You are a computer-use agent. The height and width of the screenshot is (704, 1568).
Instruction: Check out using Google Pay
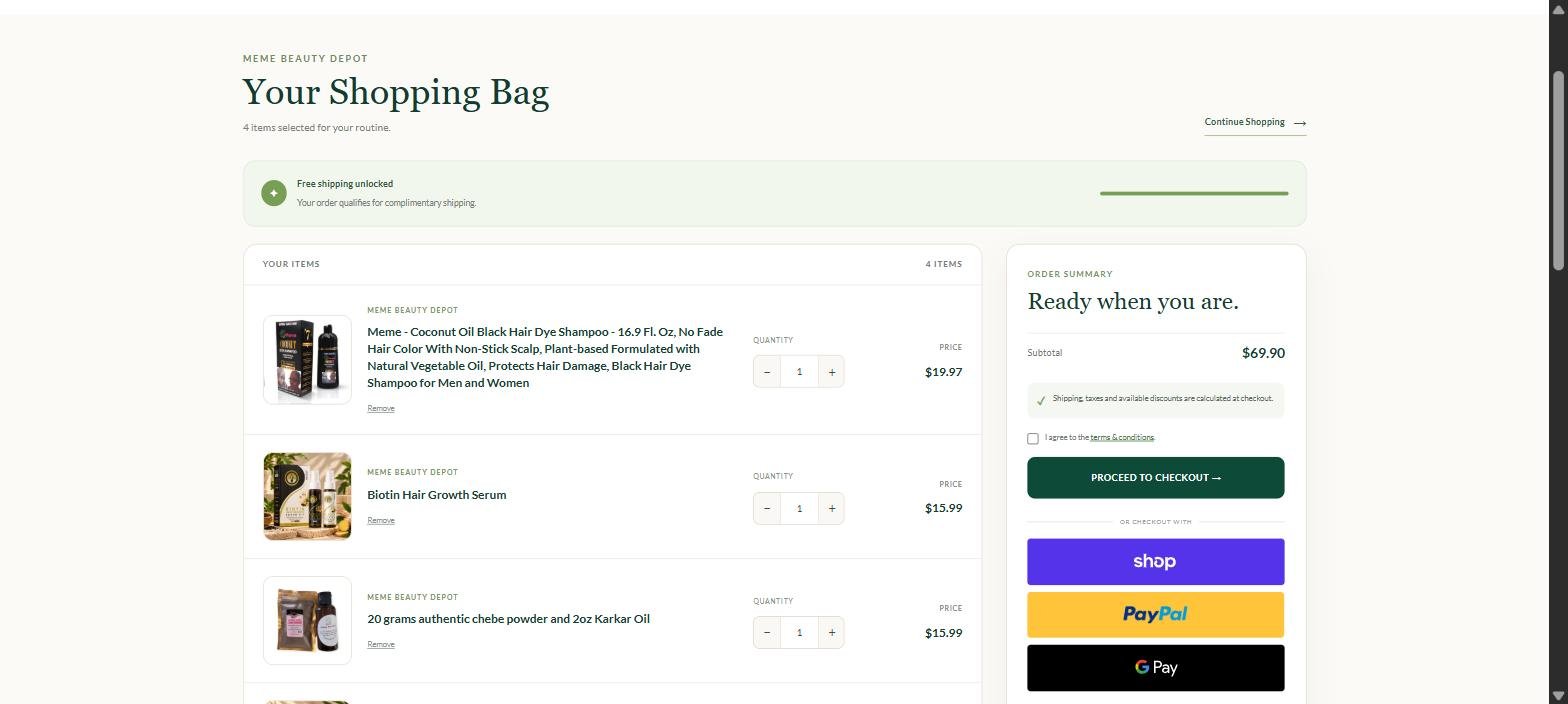tap(1155, 668)
